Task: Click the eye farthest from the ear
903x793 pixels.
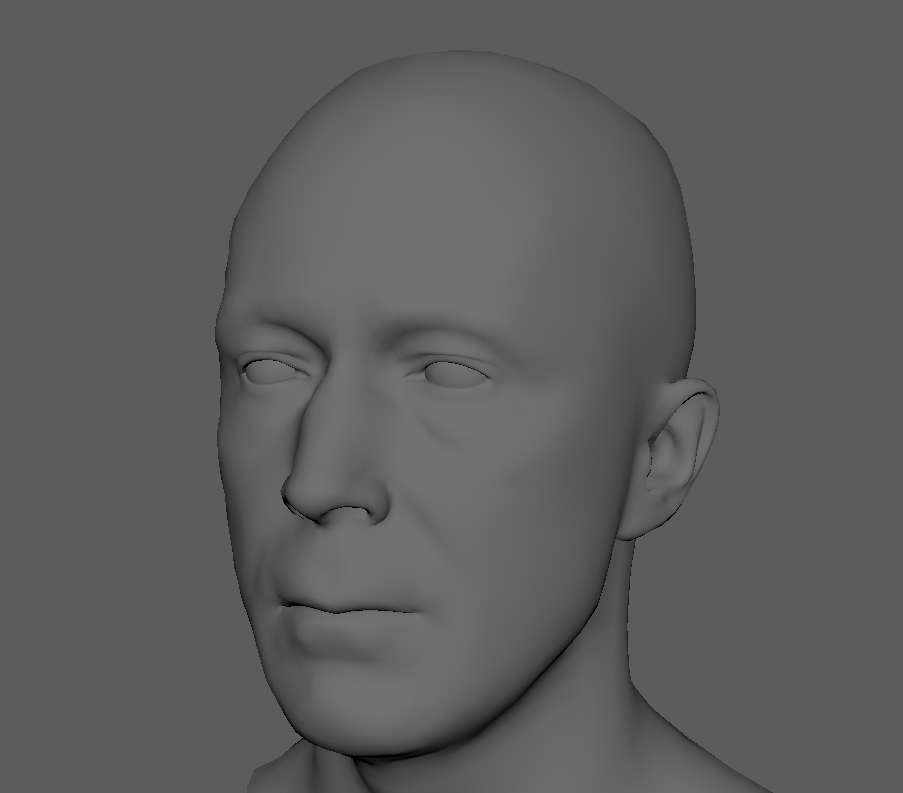Action: [x=271, y=371]
